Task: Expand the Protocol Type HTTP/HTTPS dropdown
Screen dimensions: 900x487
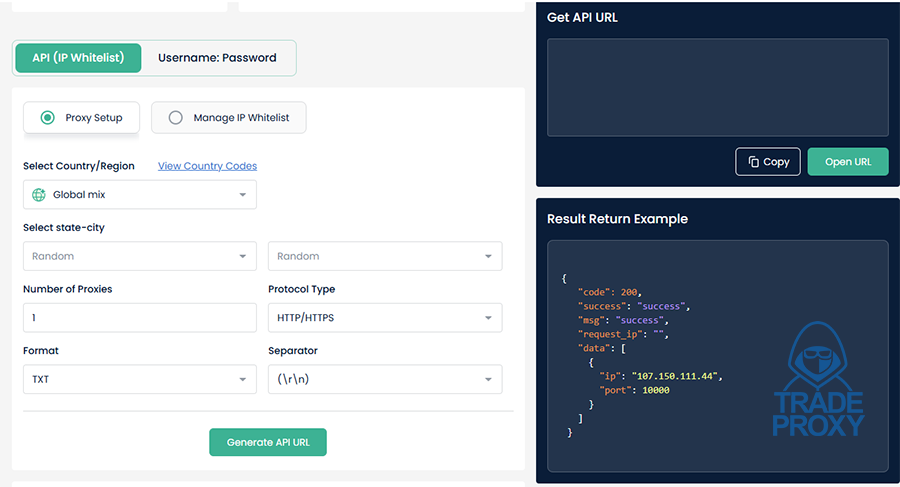Action: coord(384,318)
